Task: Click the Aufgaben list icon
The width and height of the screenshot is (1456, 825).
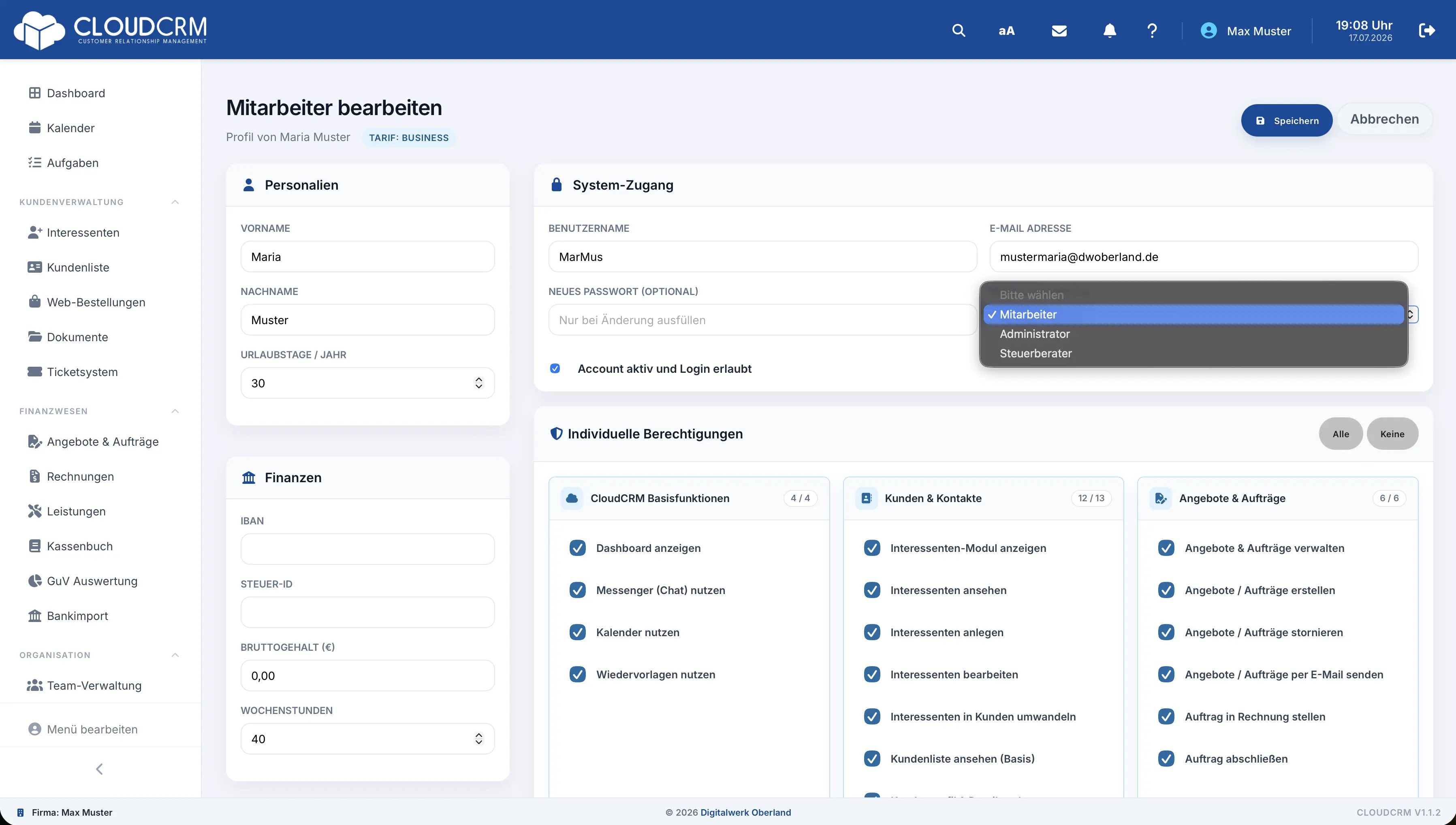Action: pos(34,162)
